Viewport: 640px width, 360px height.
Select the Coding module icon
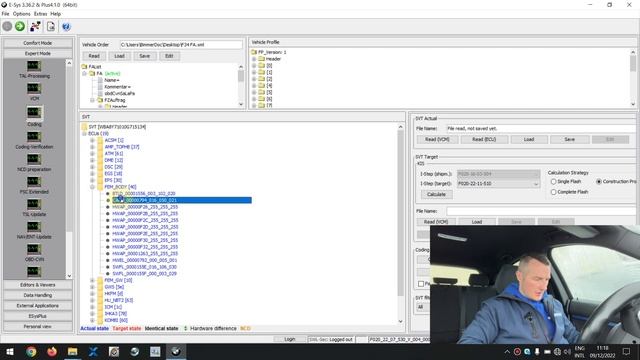[34, 112]
